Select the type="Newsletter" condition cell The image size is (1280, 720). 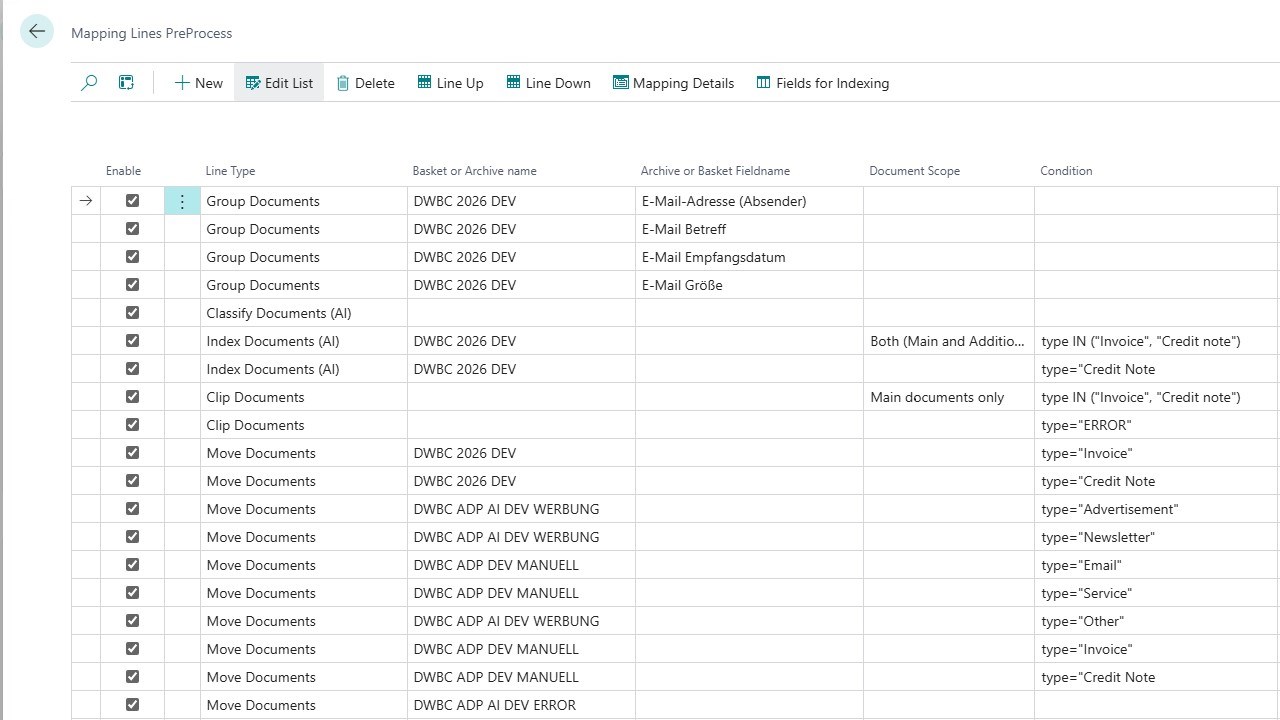[1156, 537]
